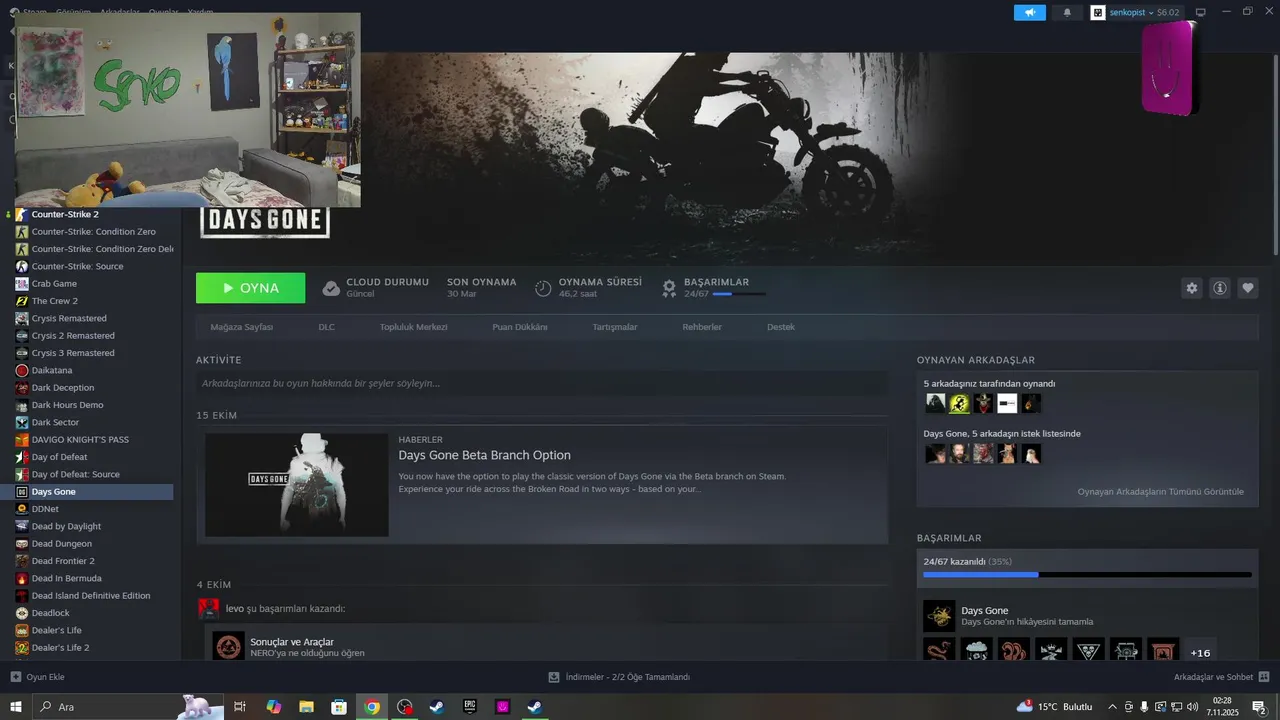The height and width of the screenshot is (720, 1280).
Task: Open Steam announcements megaphone button
Action: (x=1029, y=12)
